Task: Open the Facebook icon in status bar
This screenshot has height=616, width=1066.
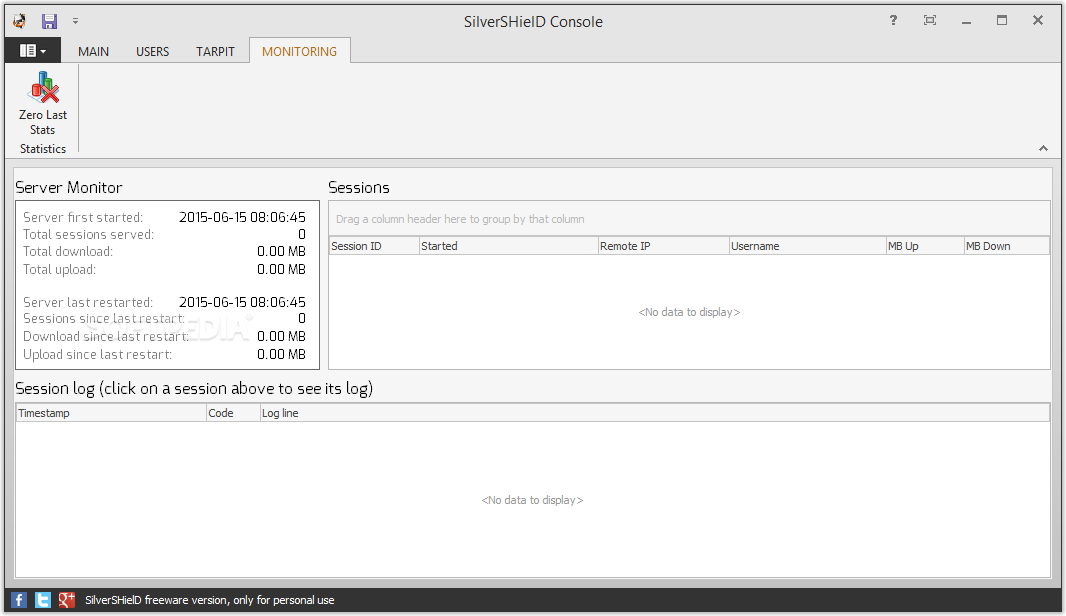Action: [x=19, y=600]
